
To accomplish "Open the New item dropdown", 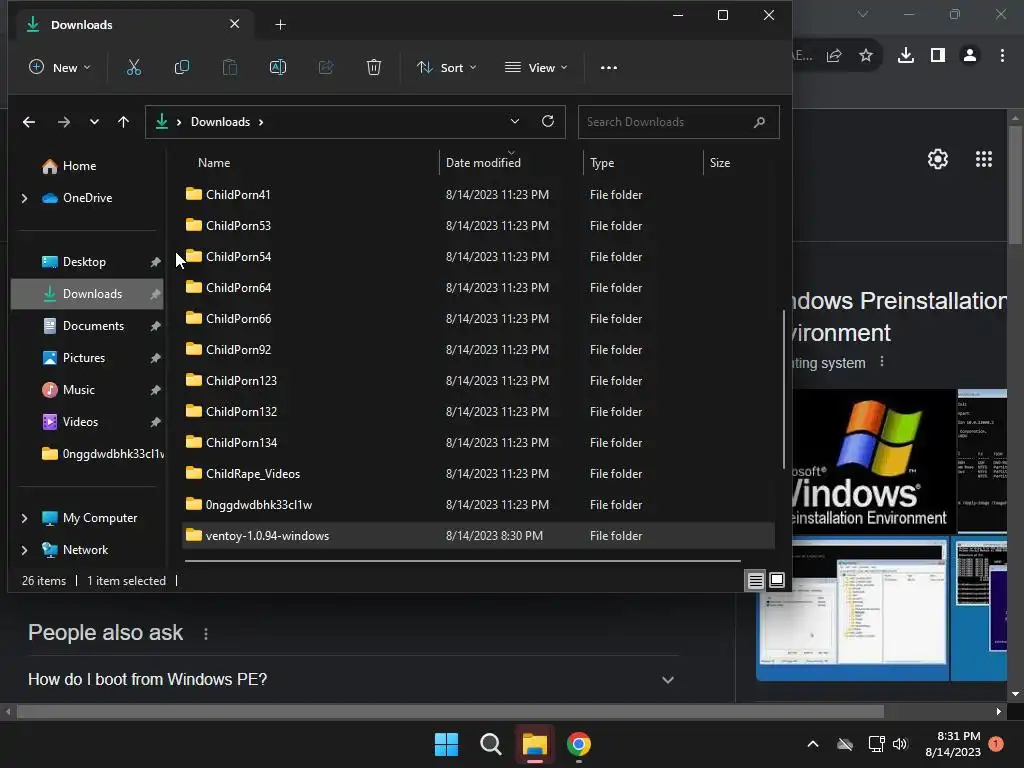I will coord(59,67).
